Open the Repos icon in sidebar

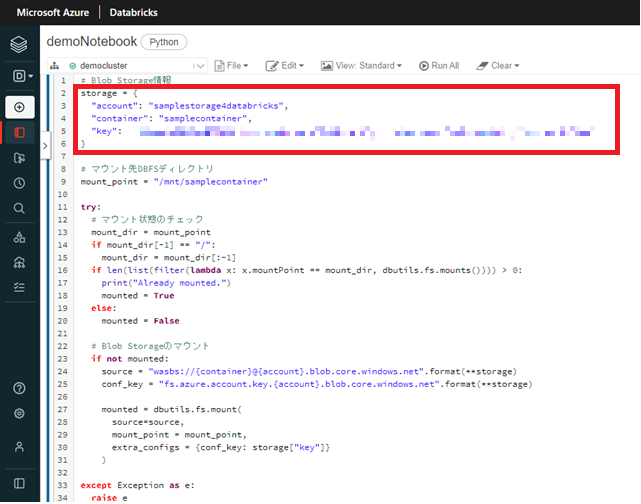[x=19, y=158]
